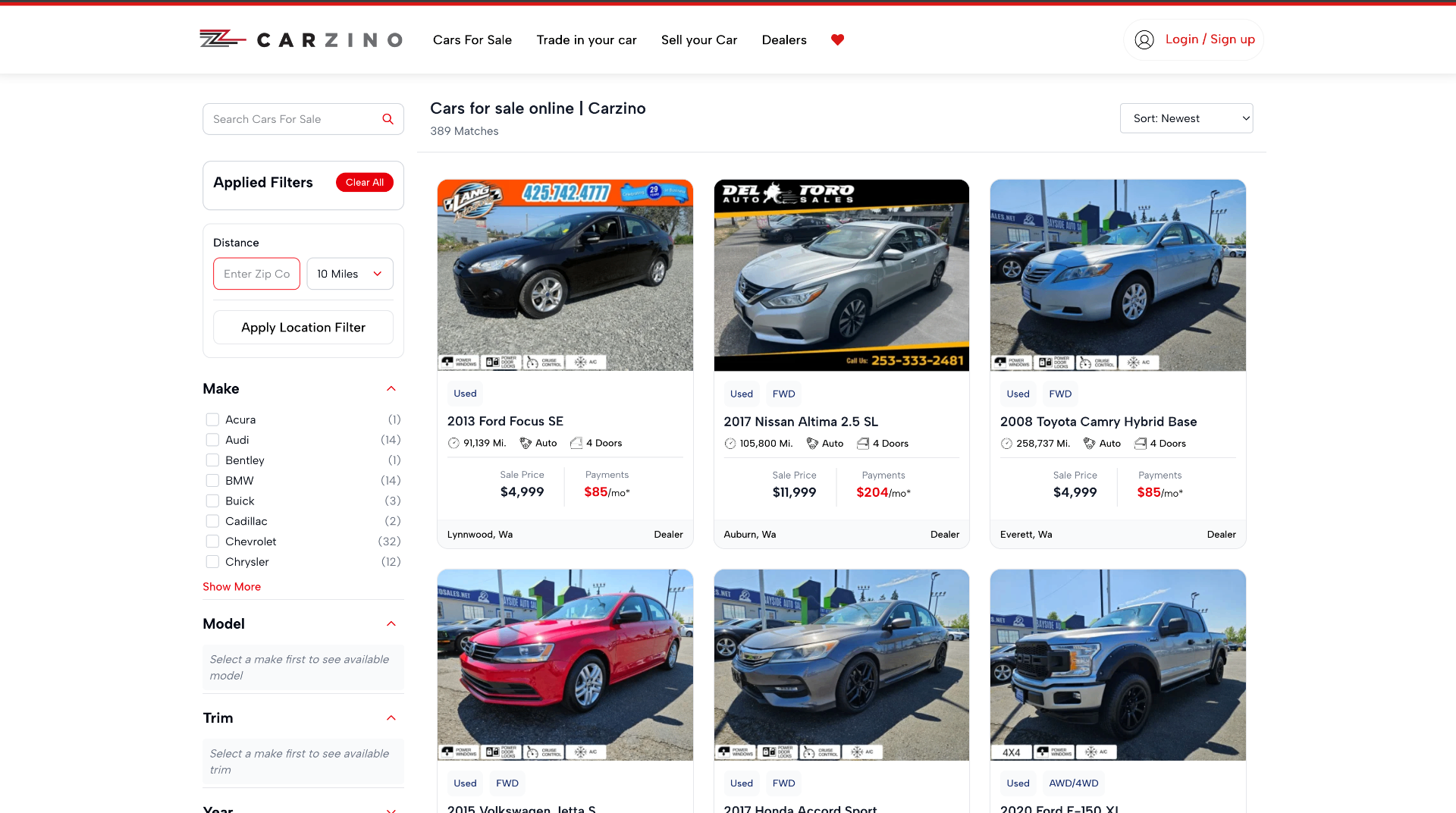This screenshot has width=1456, height=813.
Task: Click the mileage icon on Toyota Camry card
Action: point(1006,444)
